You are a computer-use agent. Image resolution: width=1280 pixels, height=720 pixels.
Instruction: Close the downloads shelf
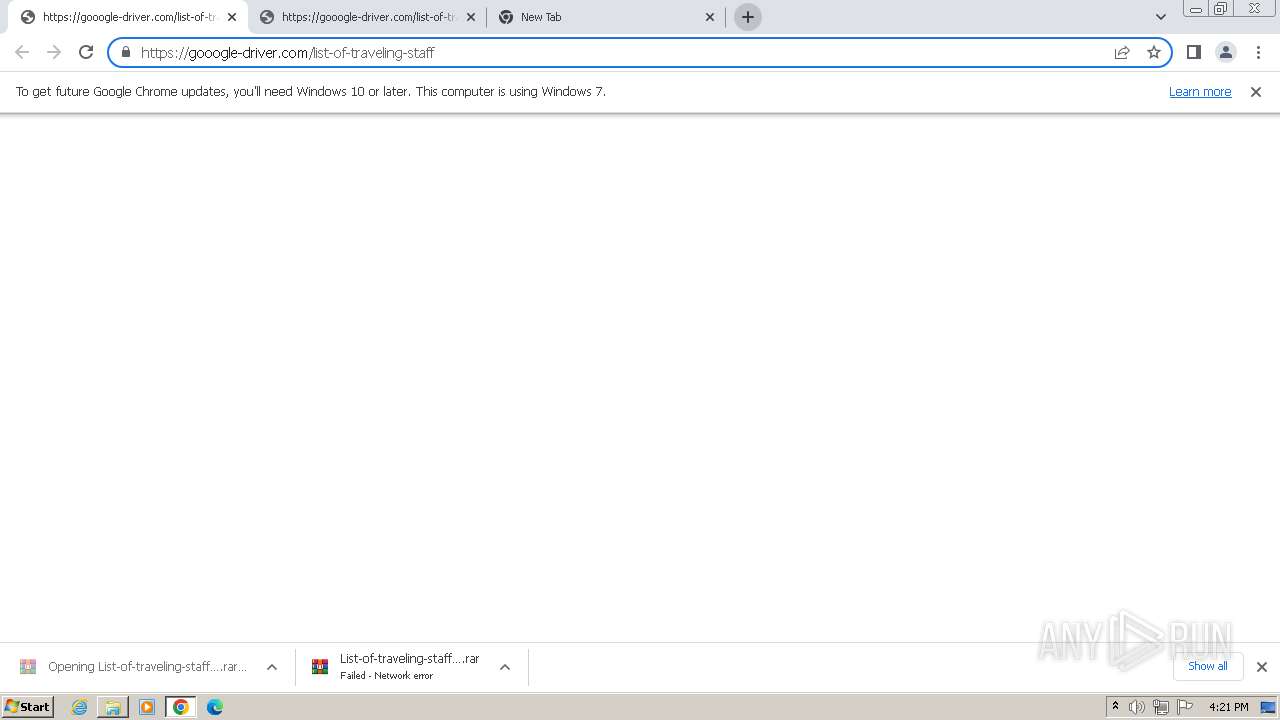(x=1262, y=667)
